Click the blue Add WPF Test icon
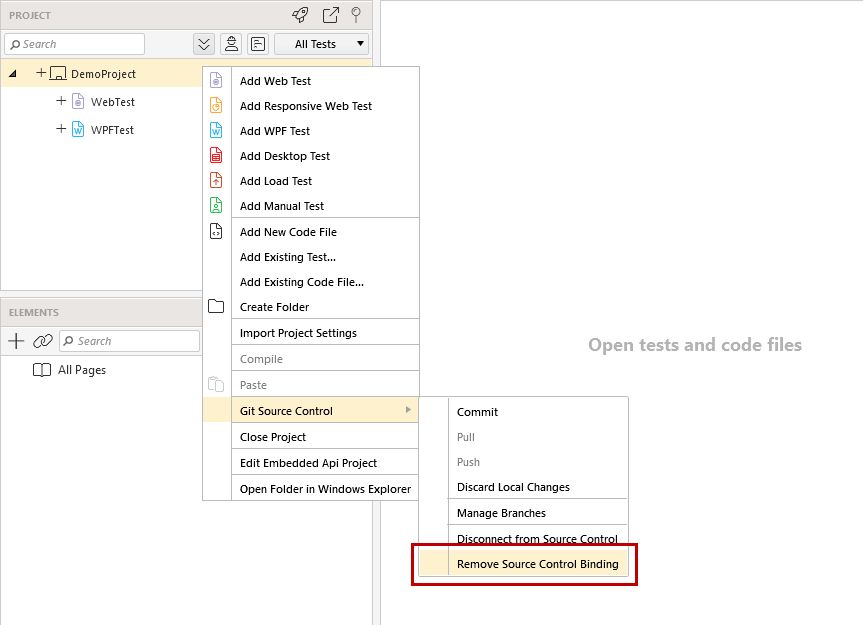The height and width of the screenshot is (625, 863). (216, 130)
